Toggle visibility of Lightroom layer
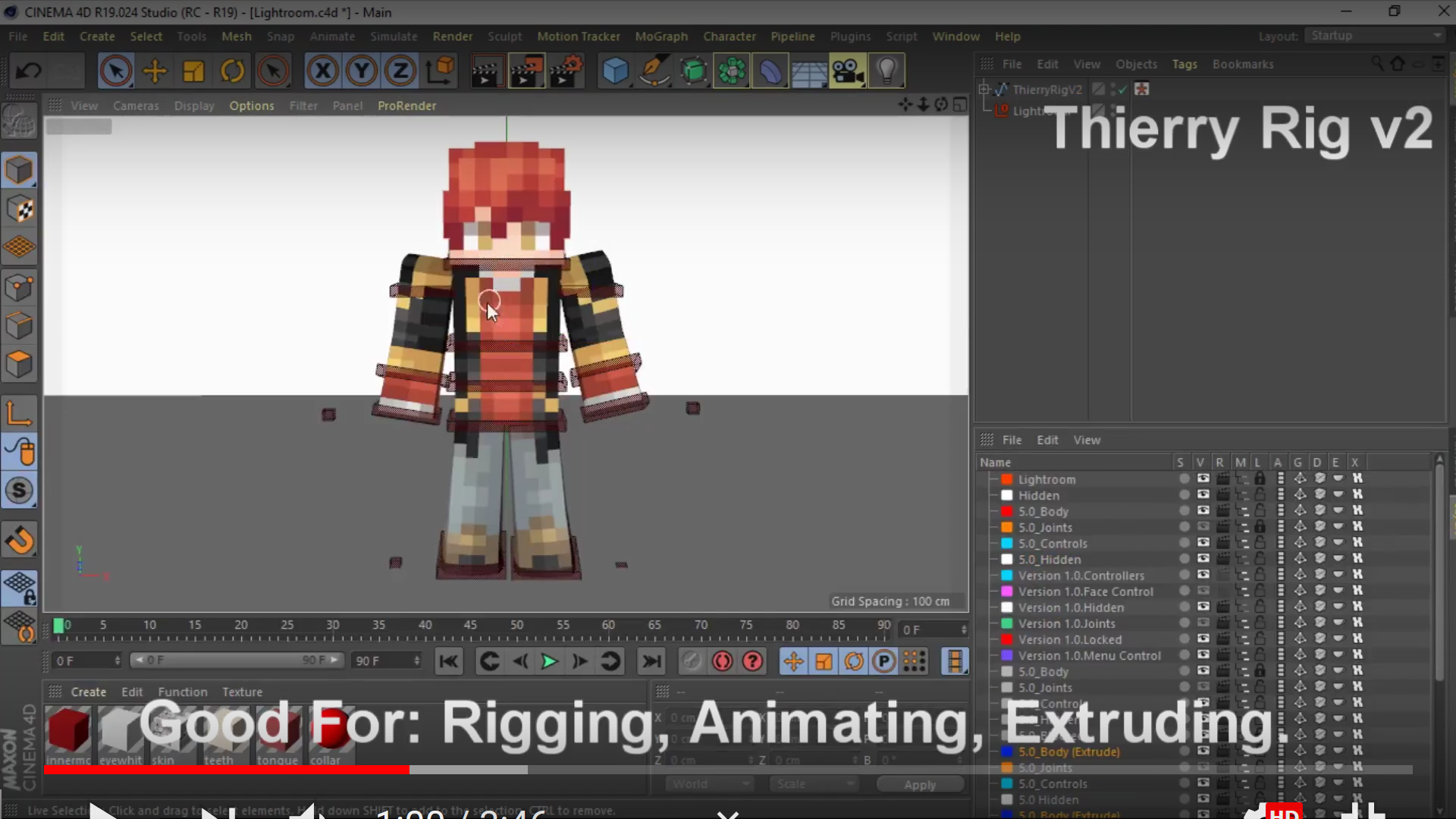Image resolution: width=1456 pixels, height=819 pixels. 1203,479
